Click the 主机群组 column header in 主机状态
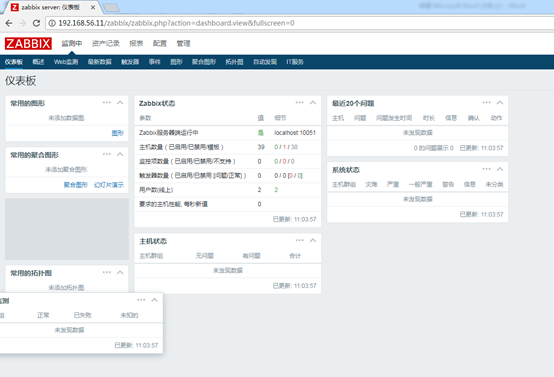Image resolution: width=554 pixels, height=377 pixels. pyautogui.click(x=151, y=256)
